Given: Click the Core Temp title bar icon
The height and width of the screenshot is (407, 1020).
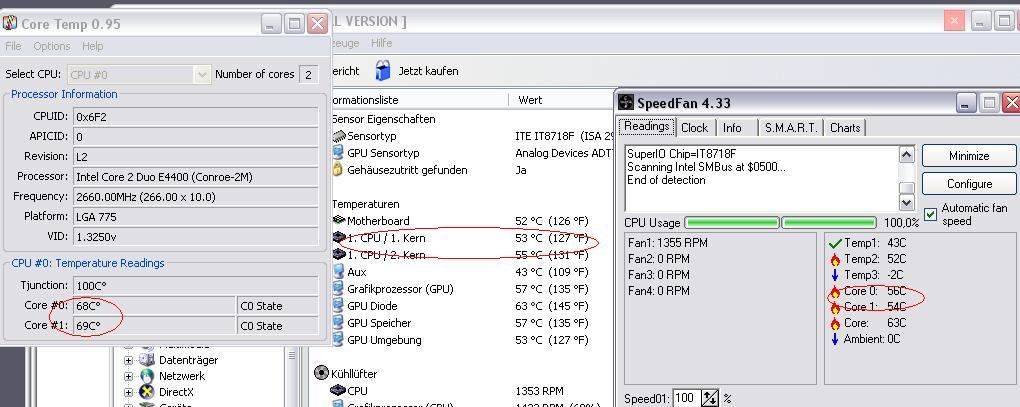Looking at the screenshot, I should (x=10, y=23).
